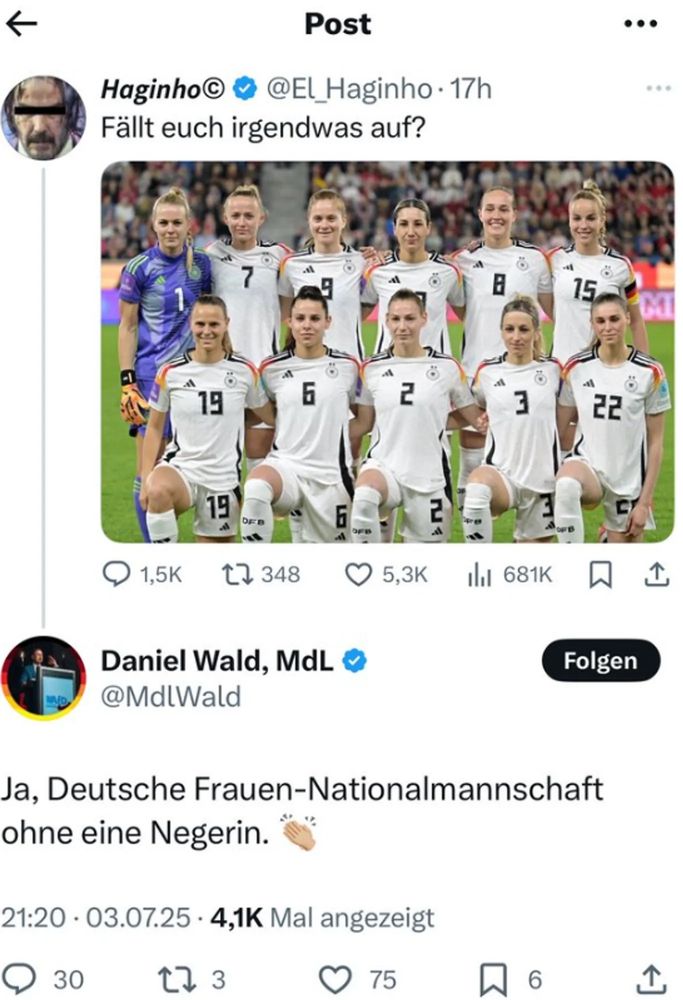Go back using the left arrow
The width and height of the screenshot is (683, 1000).
[x=22, y=24]
